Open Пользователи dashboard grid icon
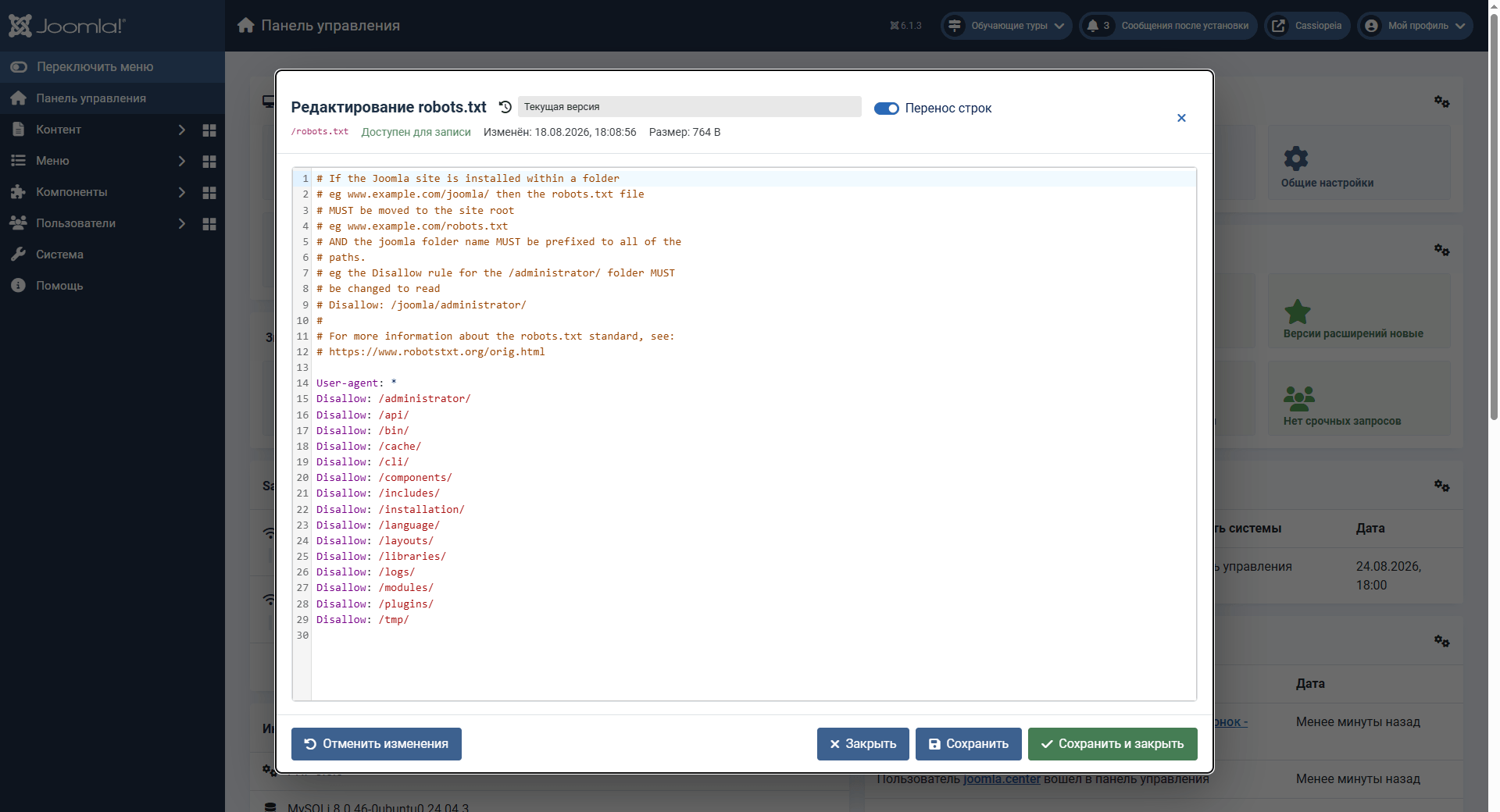 click(x=209, y=224)
